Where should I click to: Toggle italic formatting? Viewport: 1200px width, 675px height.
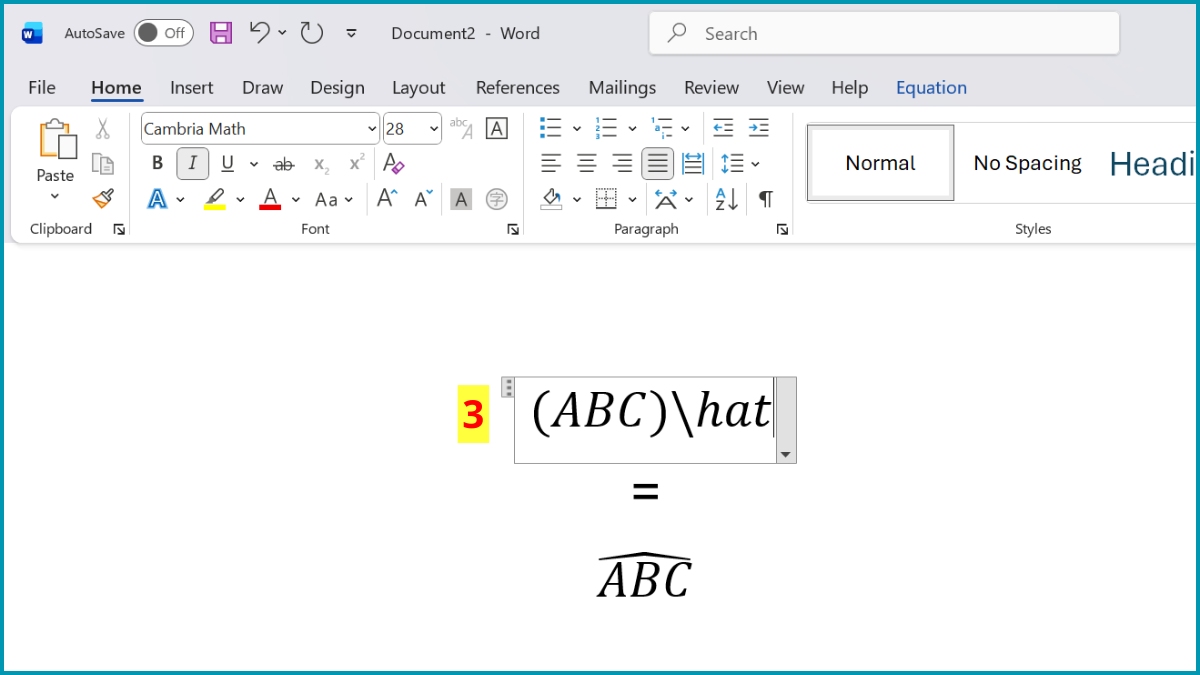(x=191, y=163)
